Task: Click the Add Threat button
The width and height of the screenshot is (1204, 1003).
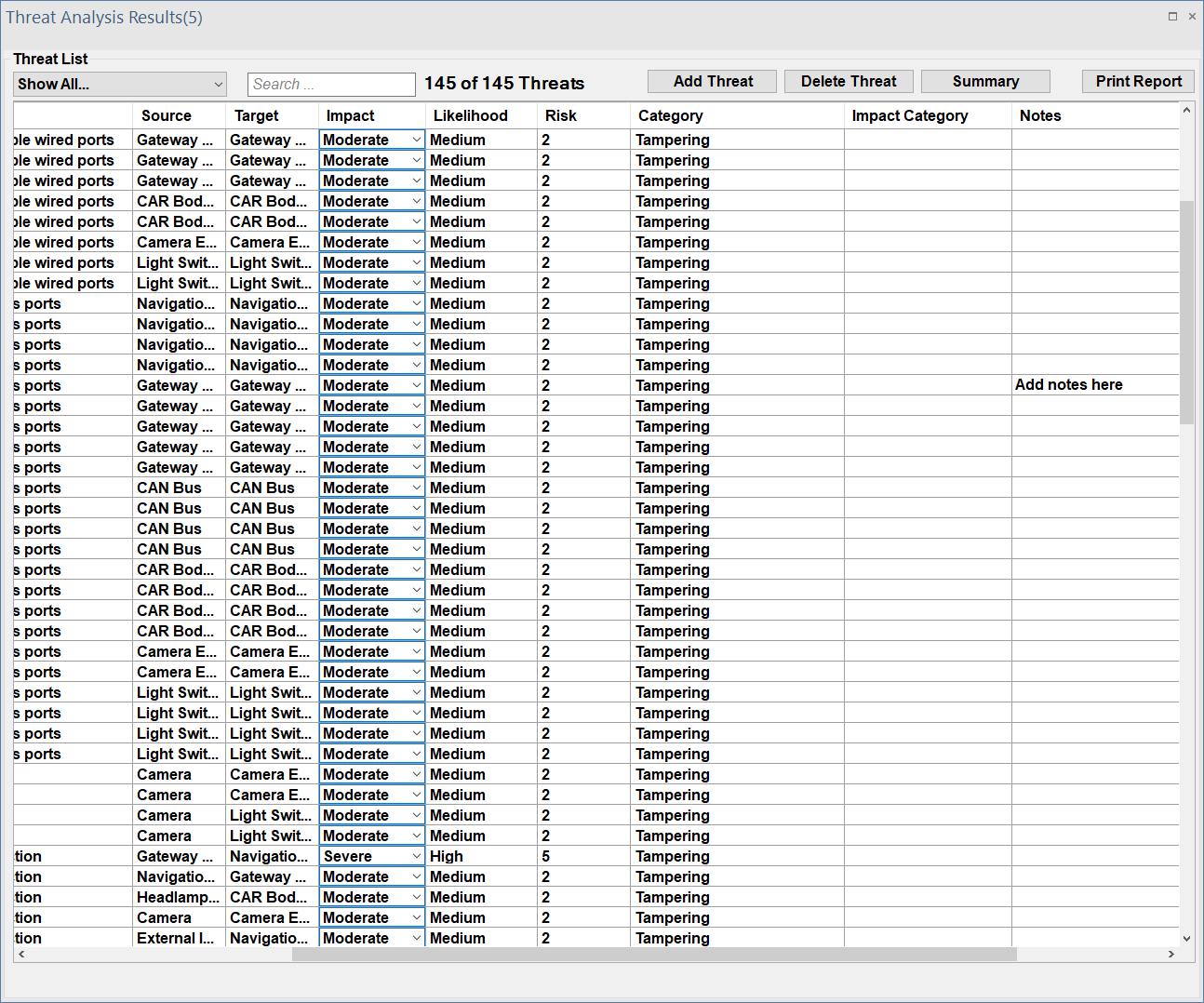Action: 713,82
